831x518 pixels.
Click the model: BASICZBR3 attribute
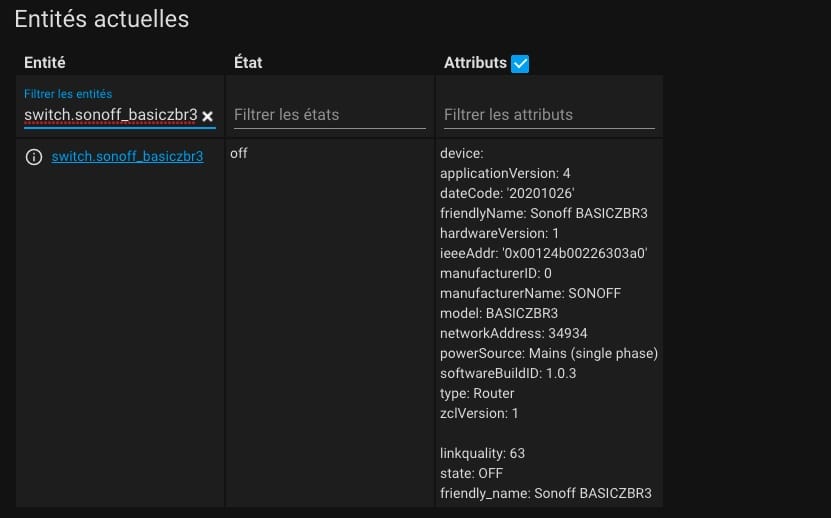[x=499, y=313]
